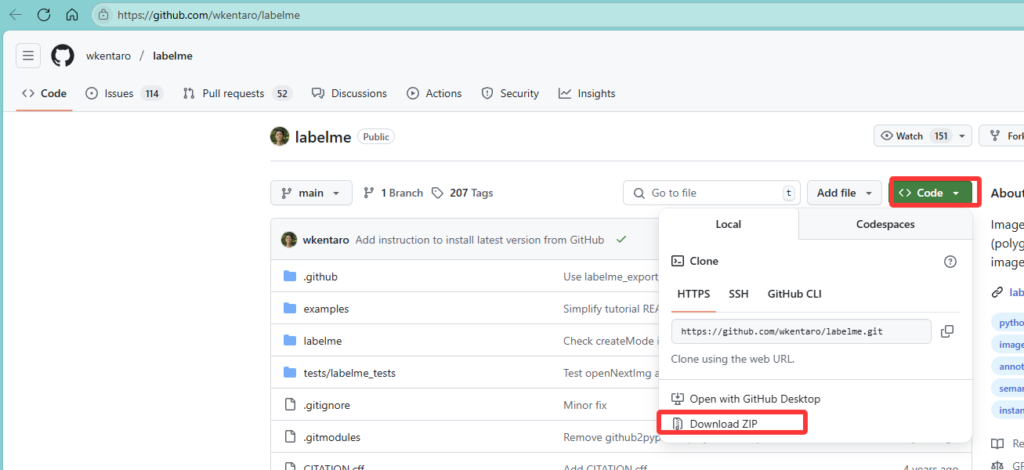Open the Insights tab
This screenshot has width=1024, height=470.
[586, 93]
